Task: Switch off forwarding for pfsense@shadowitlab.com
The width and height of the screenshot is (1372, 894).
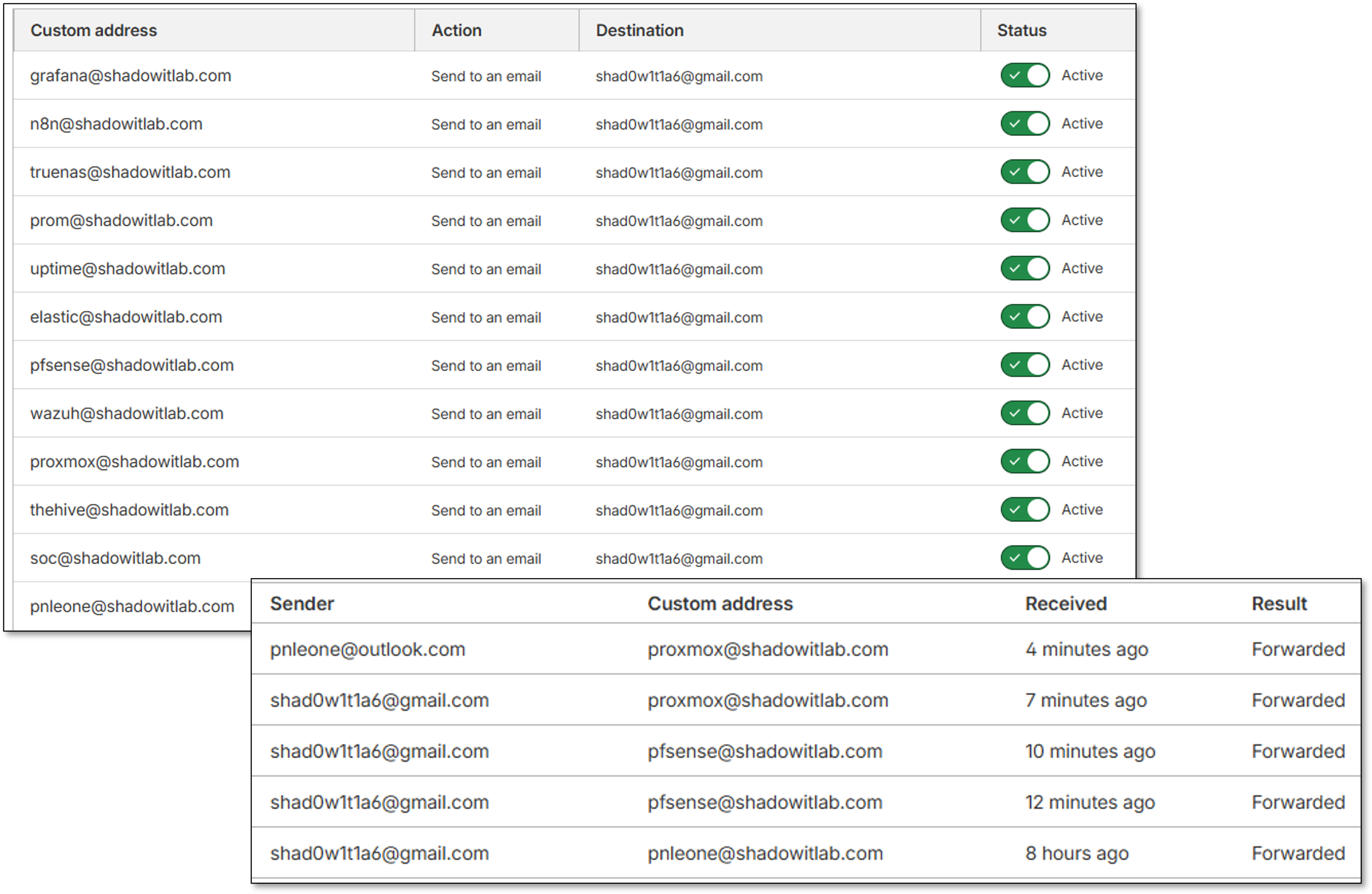Action: tap(1024, 365)
